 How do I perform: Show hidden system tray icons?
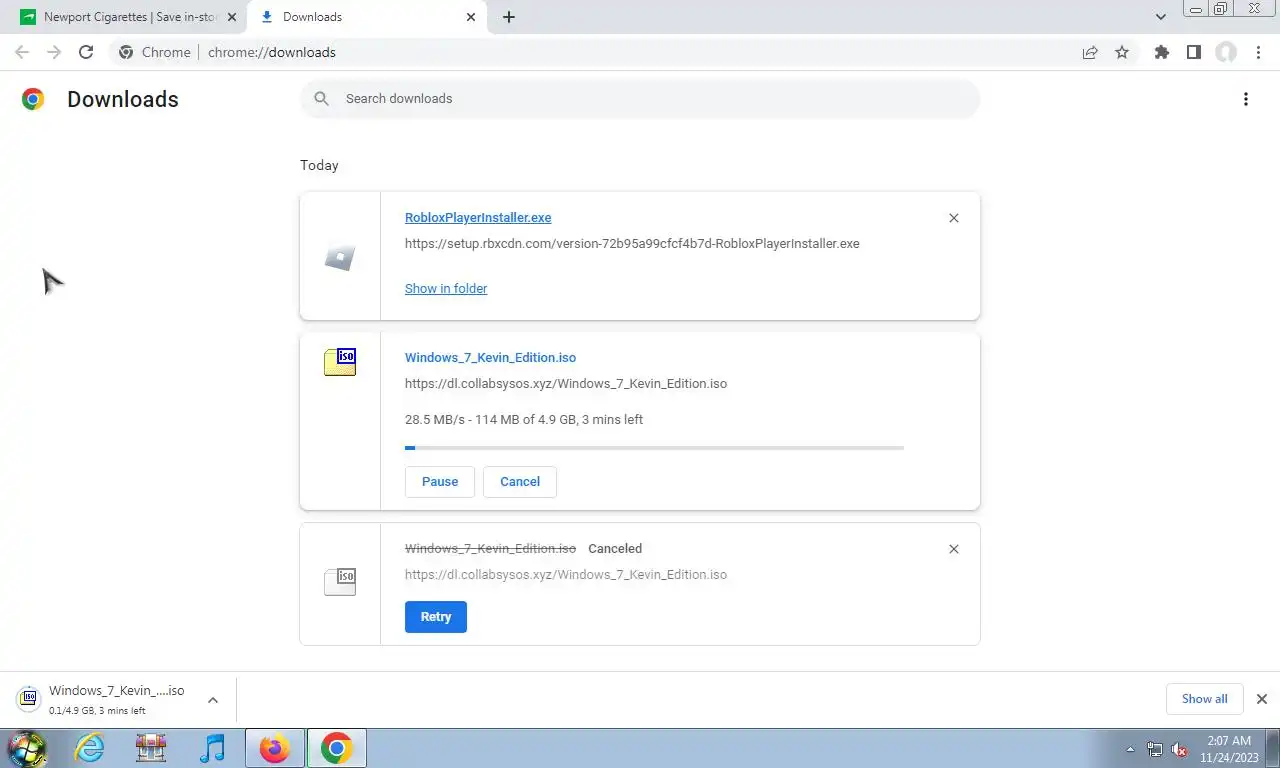[1130, 749]
